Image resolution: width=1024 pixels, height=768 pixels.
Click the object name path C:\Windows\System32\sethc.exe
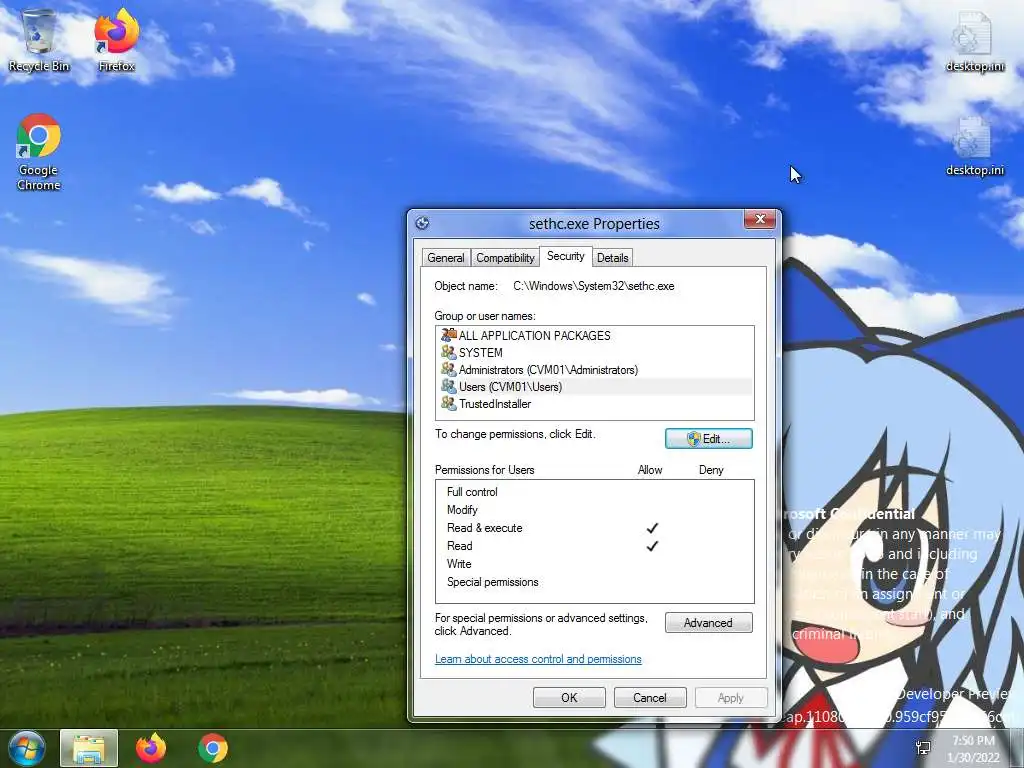click(x=594, y=286)
